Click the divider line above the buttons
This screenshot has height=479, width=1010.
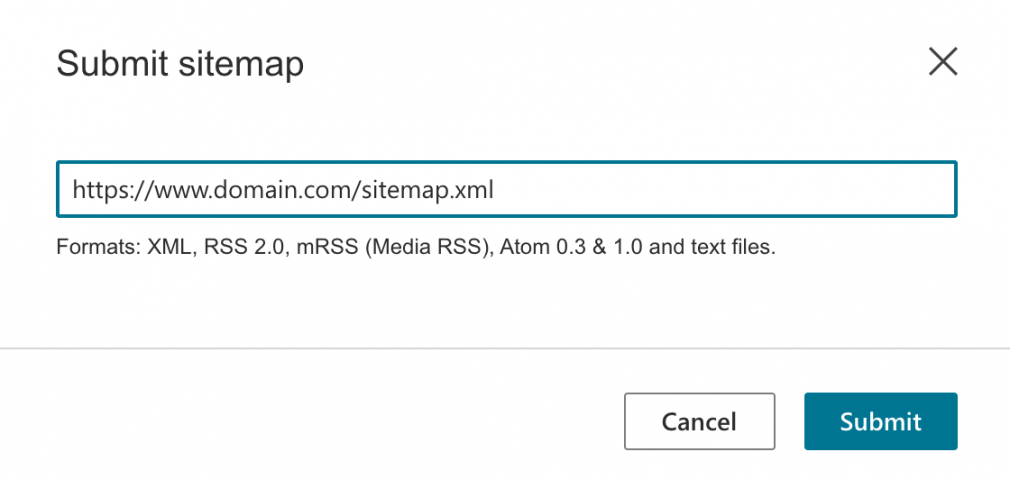coord(505,349)
